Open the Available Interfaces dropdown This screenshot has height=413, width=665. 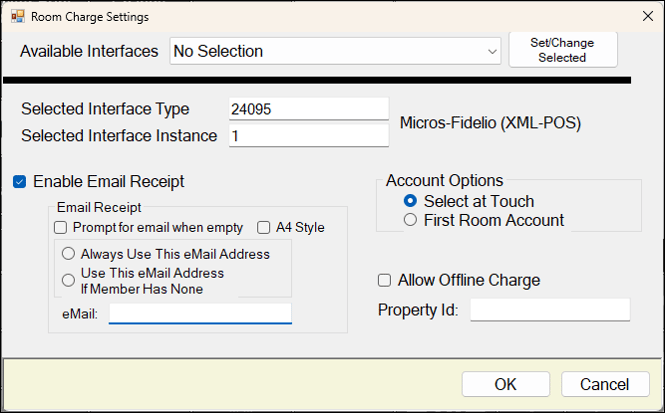tap(335, 51)
